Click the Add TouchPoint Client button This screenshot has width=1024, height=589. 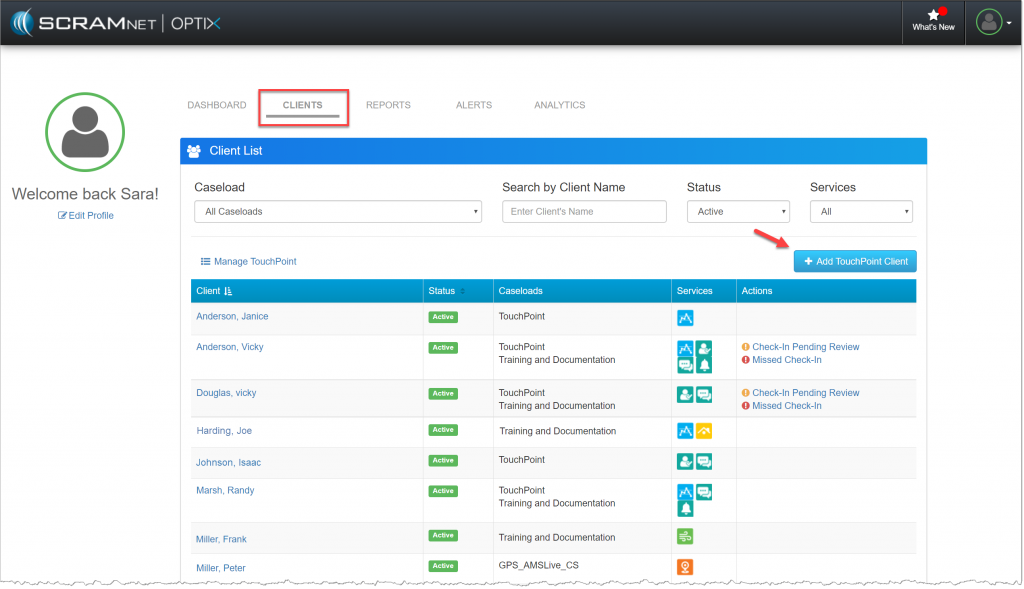coord(855,260)
